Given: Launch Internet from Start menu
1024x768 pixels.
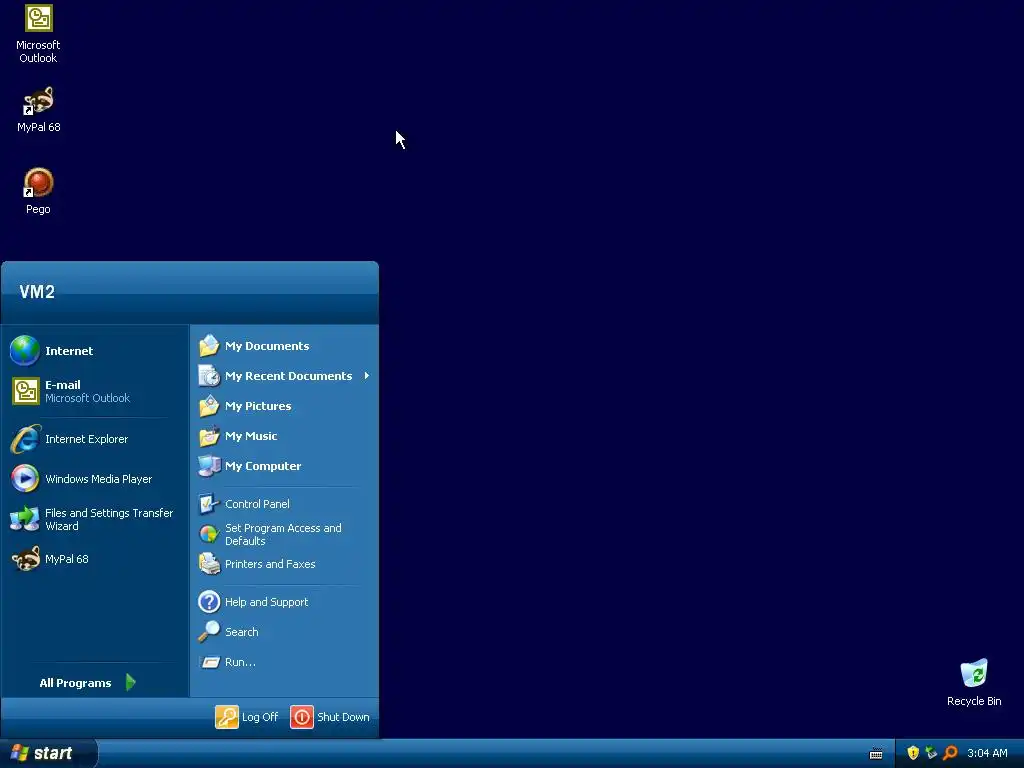Looking at the screenshot, I should click(95, 351).
